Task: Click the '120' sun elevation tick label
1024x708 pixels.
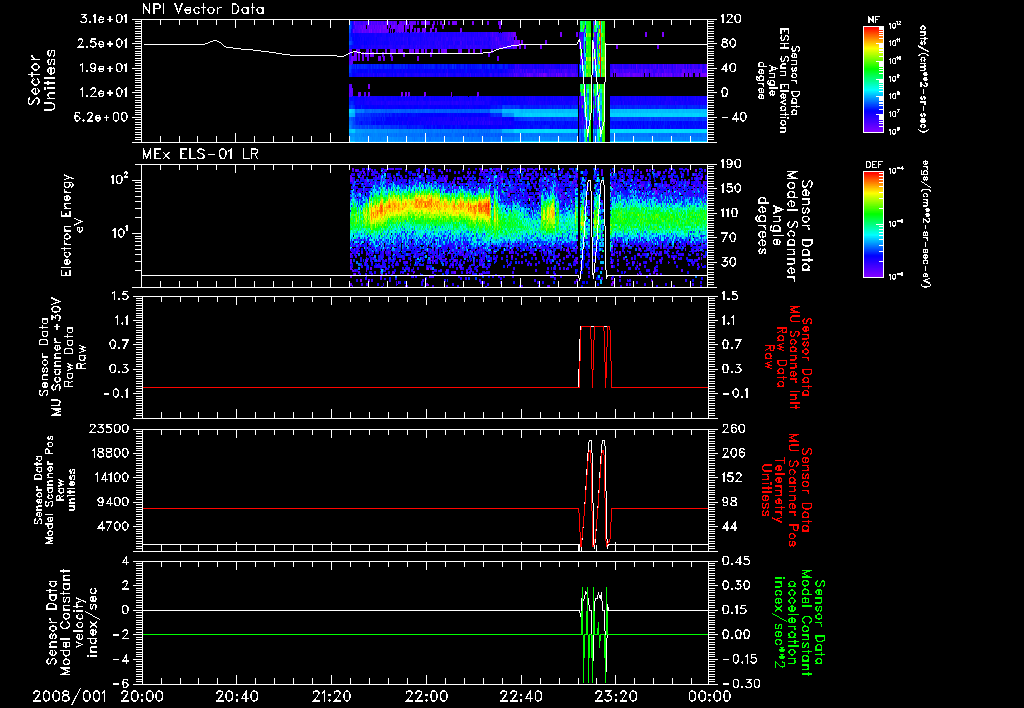Action: pos(730,19)
